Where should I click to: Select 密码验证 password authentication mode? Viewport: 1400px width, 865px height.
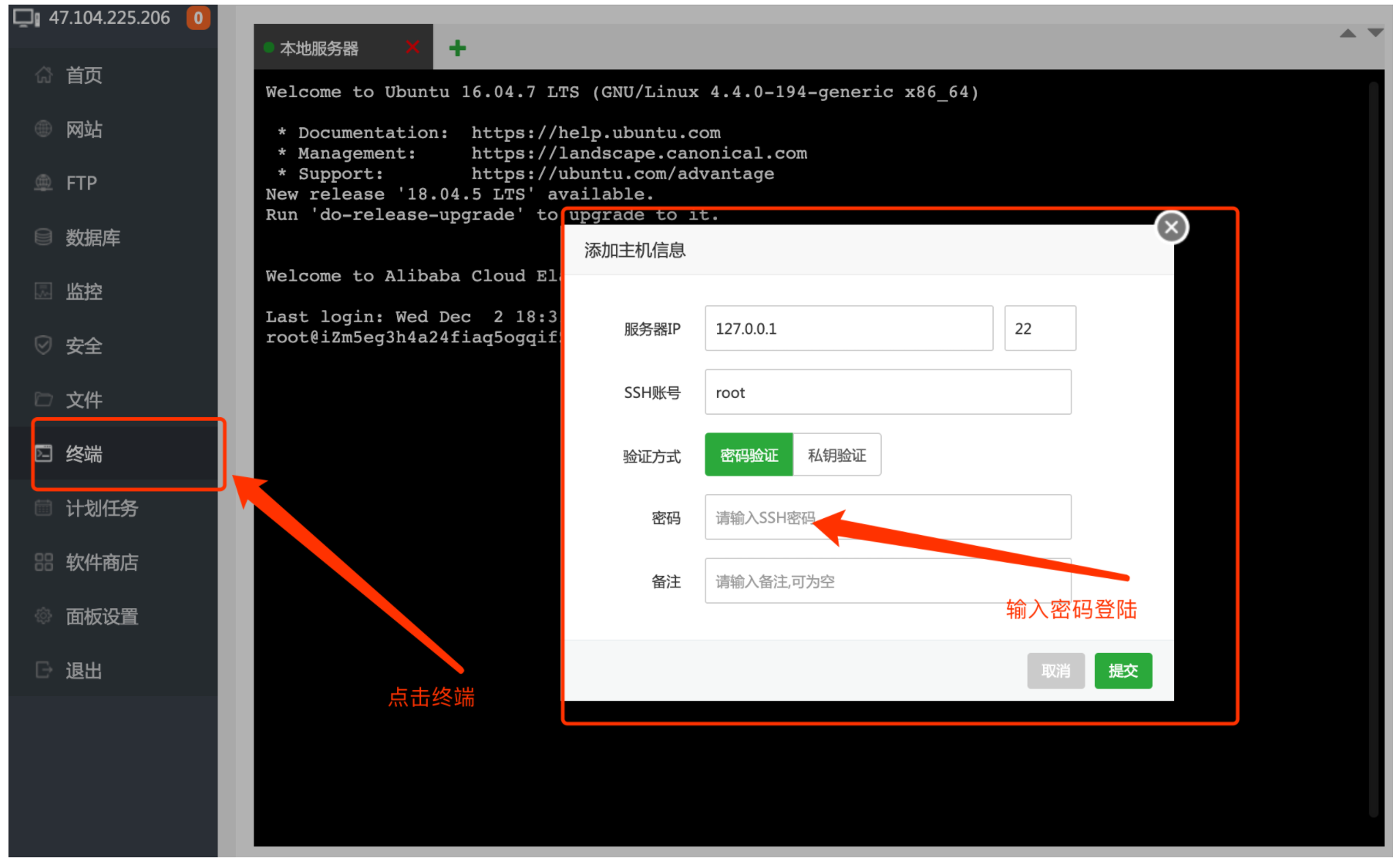tap(748, 454)
